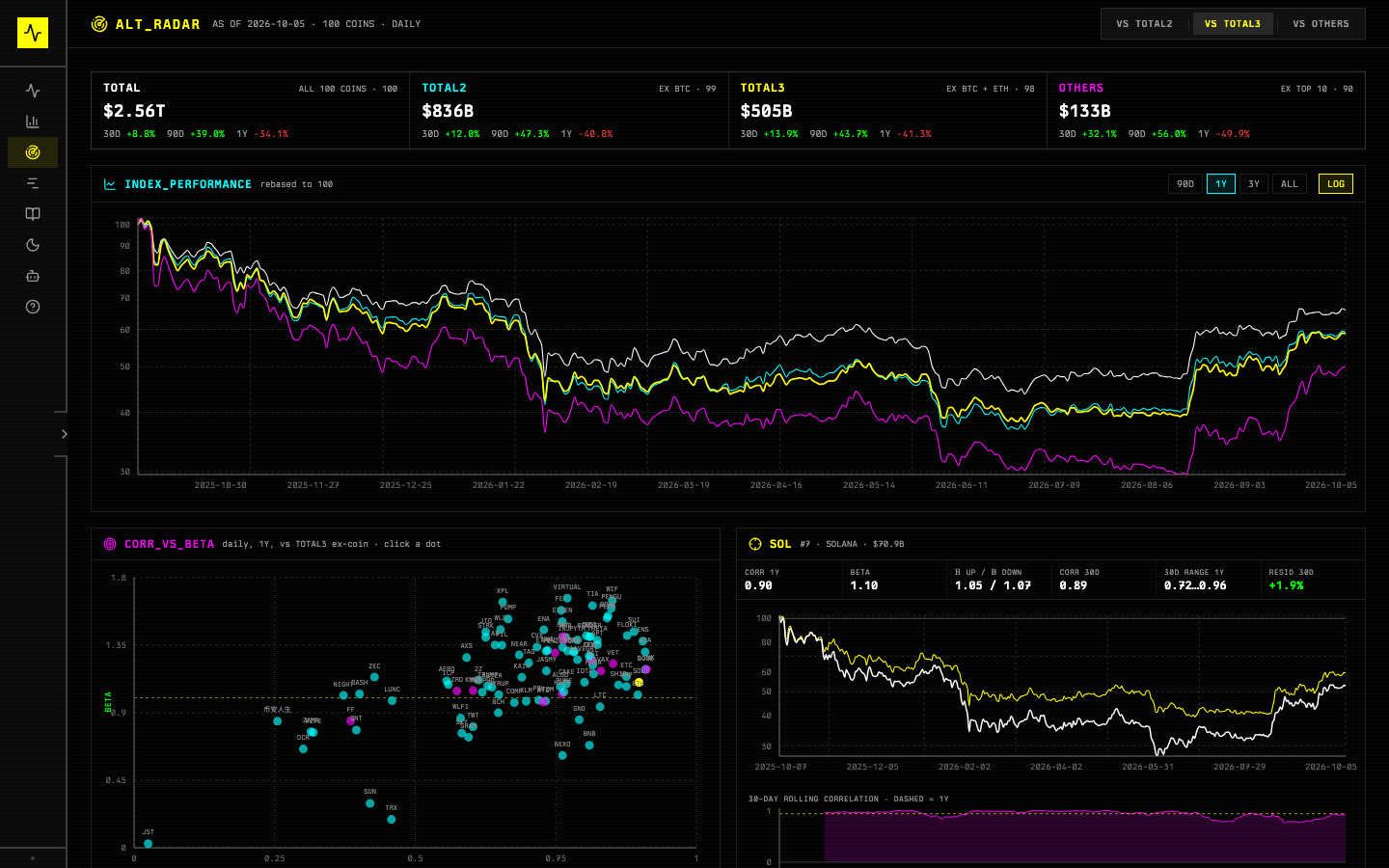Open the OTHERS index card
Screen dimensions: 1389x868
point(1206,111)
